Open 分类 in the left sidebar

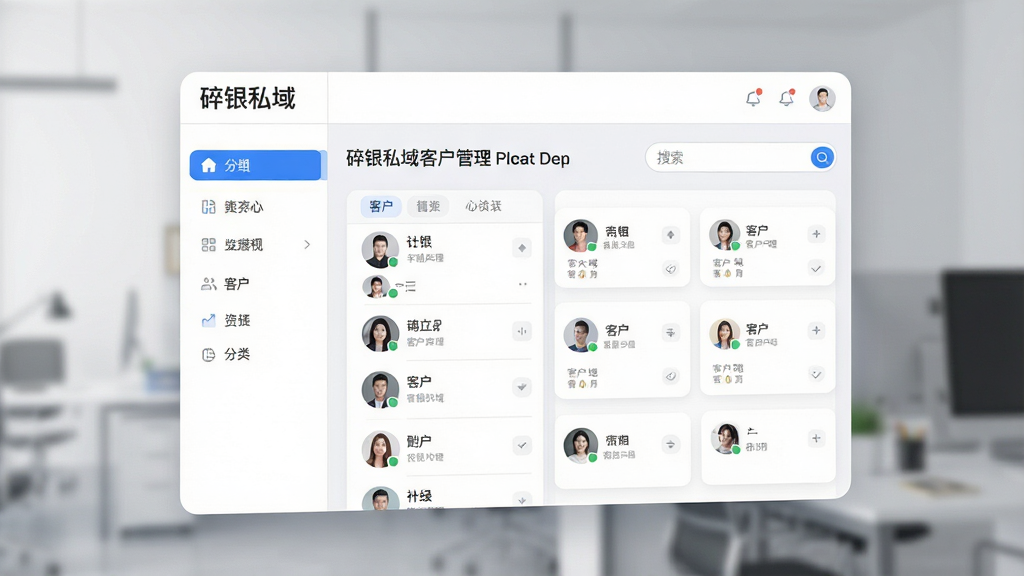(x=226, y=355)
